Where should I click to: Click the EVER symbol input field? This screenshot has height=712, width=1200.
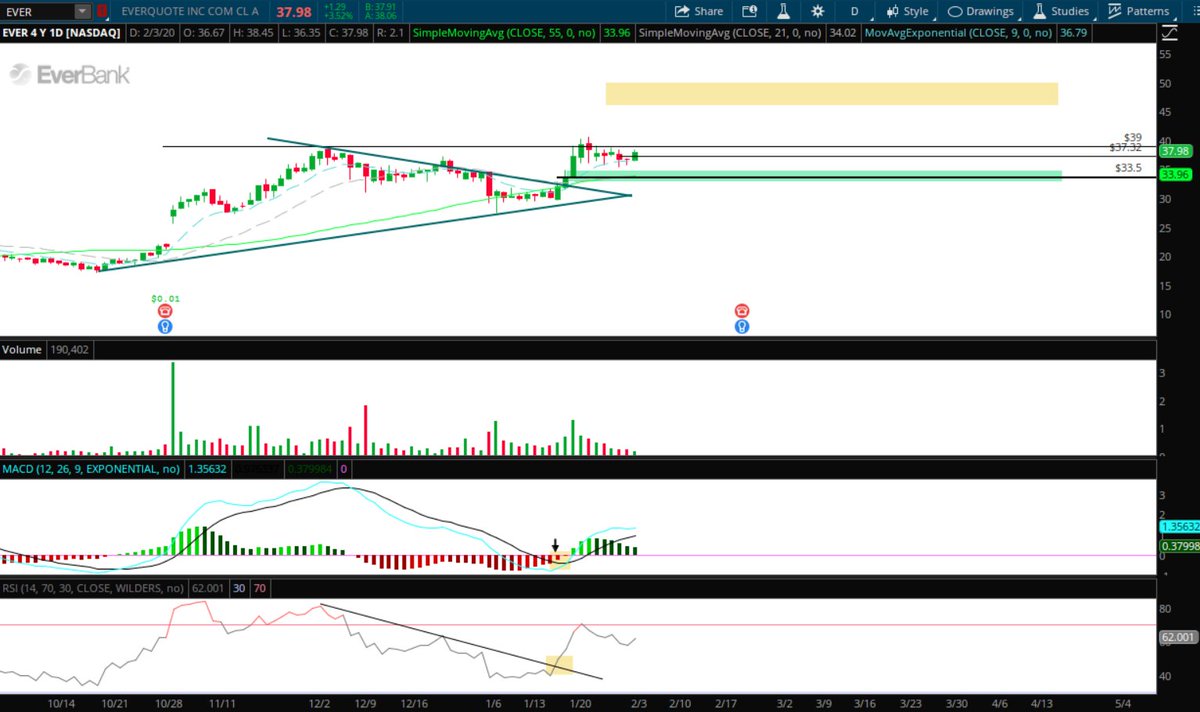pyautogui.click(x=37, y=11)
